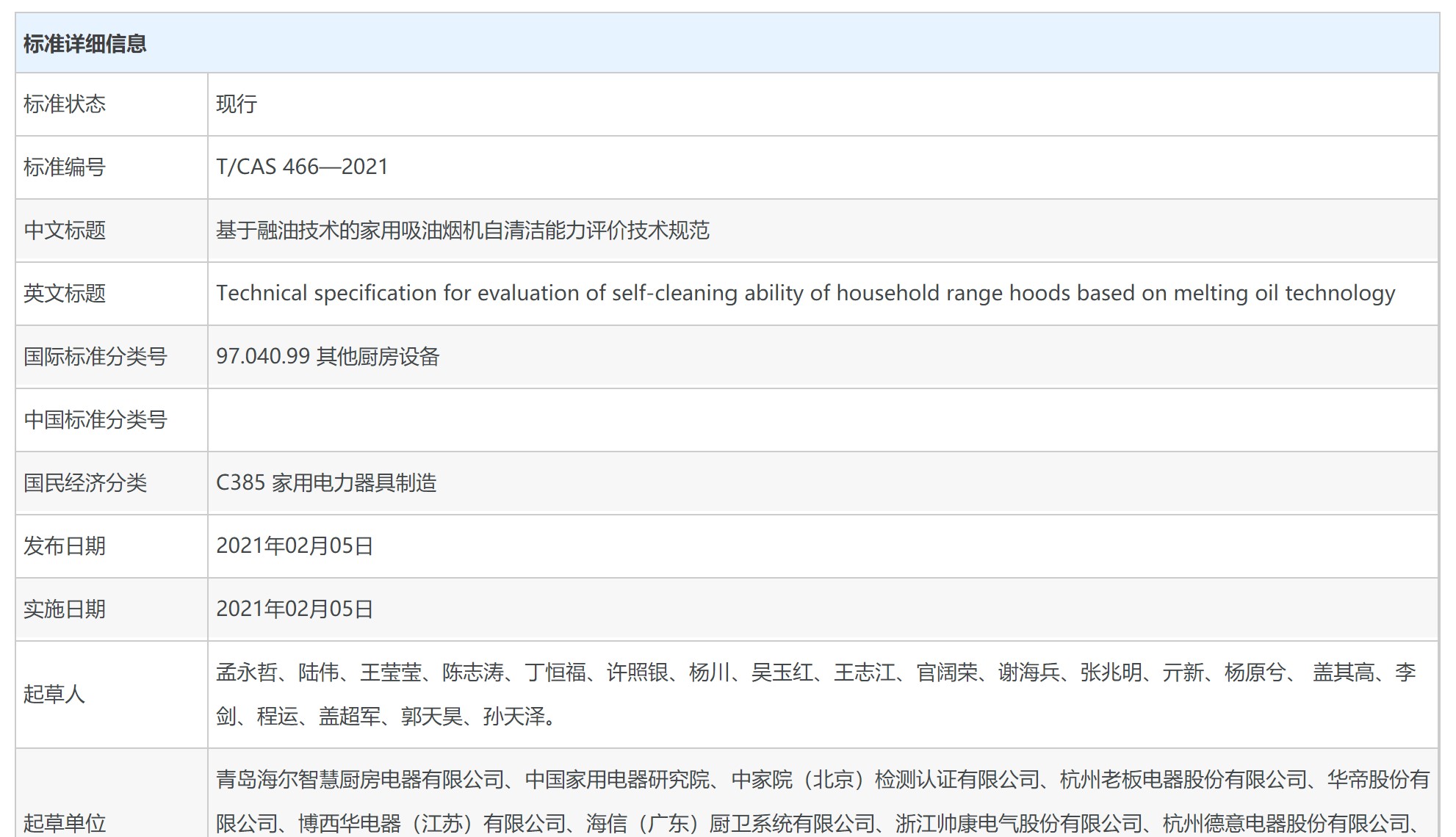The image size is (1456, 837).
Task: Click the 标准编号 label
Action: pyautogui.click(x=65, y=167)
